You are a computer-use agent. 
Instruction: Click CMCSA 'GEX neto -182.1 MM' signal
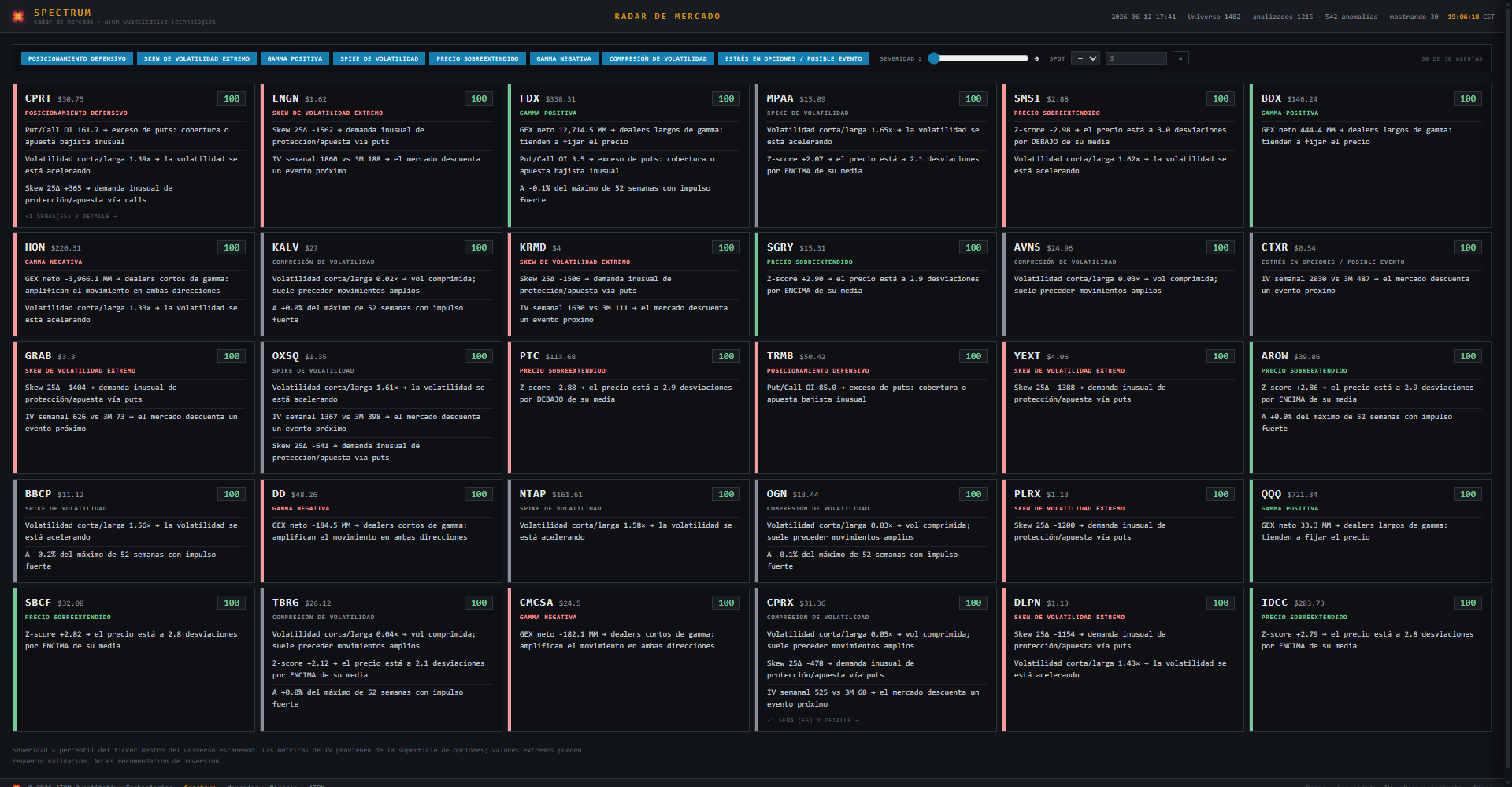click(x=628, y=640)
